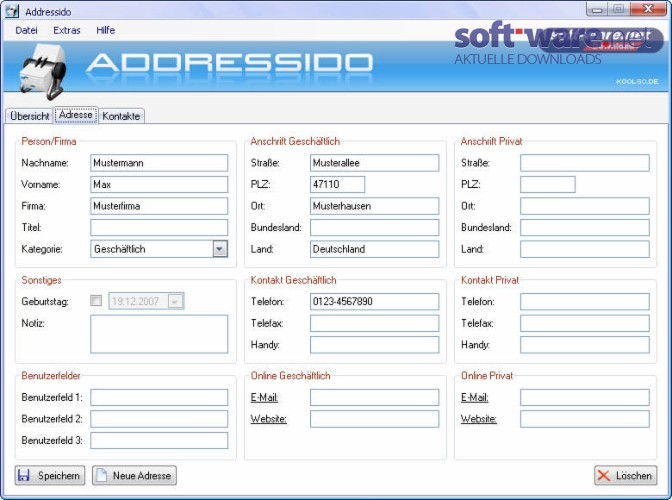This screenshot has width=672, height=500.
Task: Click the Anschrift Privat Ort field
Action: point(585,206)
